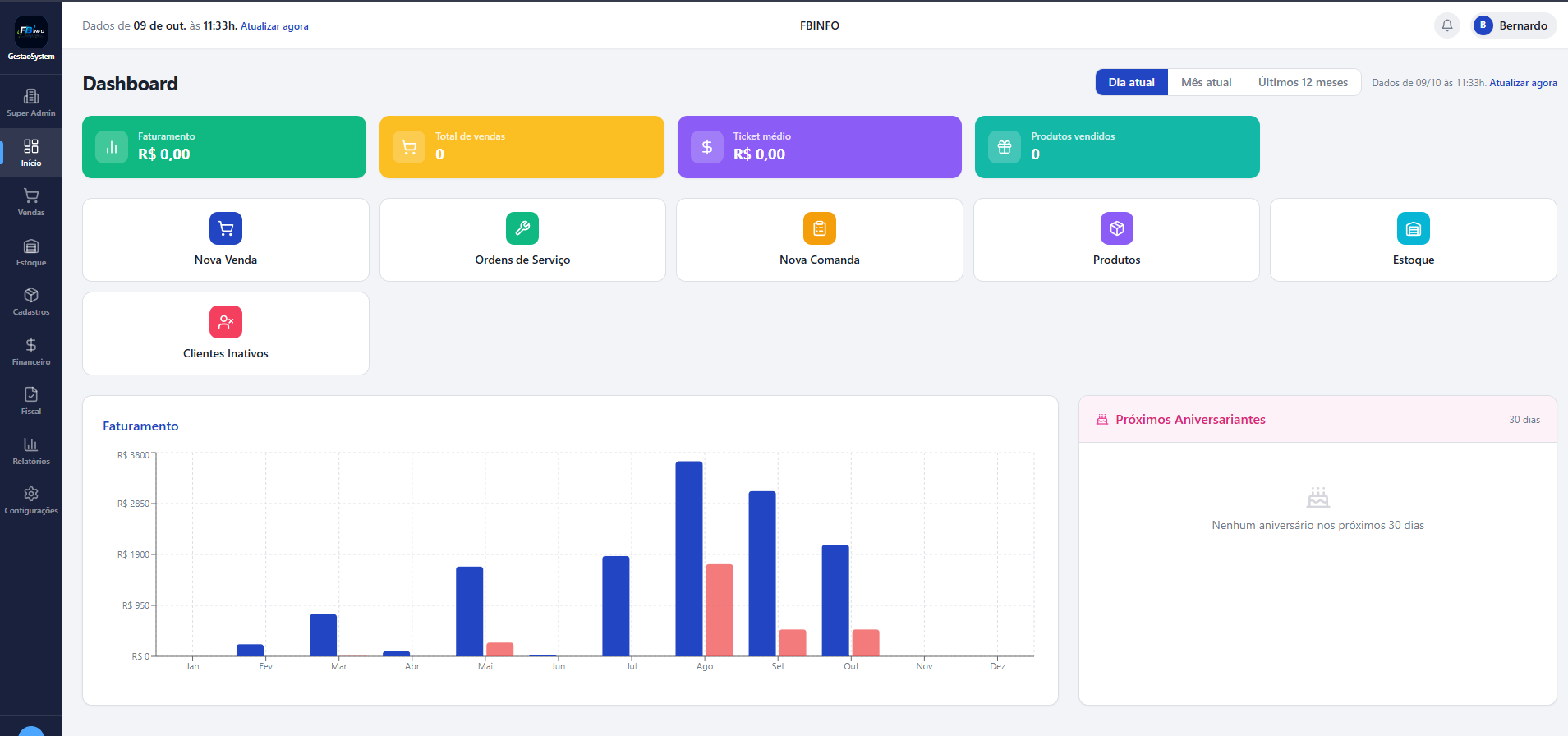Click the blue Jul bar in chart

click(x=616, y=606)
